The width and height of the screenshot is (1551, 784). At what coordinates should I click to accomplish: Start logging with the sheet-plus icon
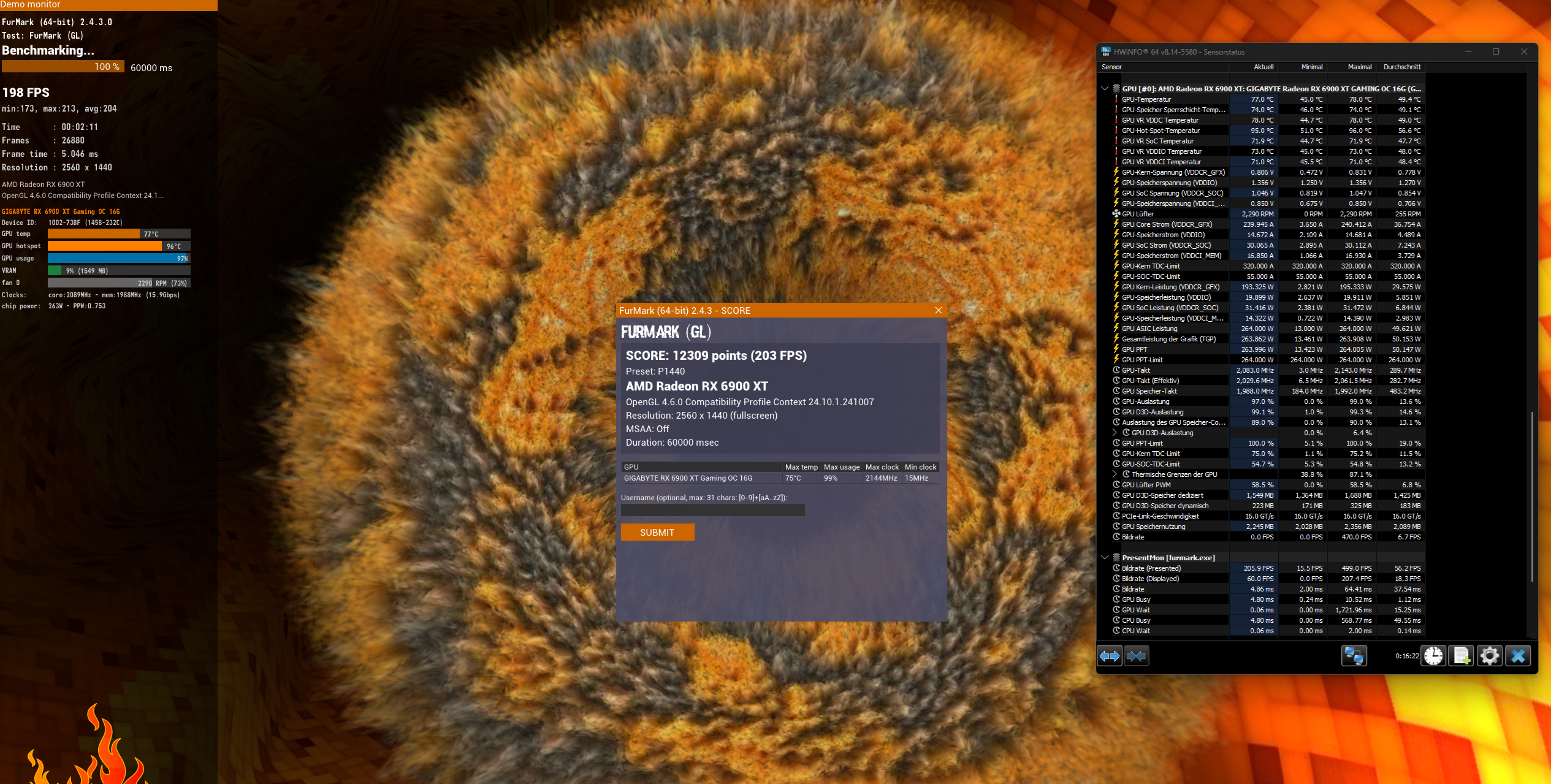pos(1461,656)
